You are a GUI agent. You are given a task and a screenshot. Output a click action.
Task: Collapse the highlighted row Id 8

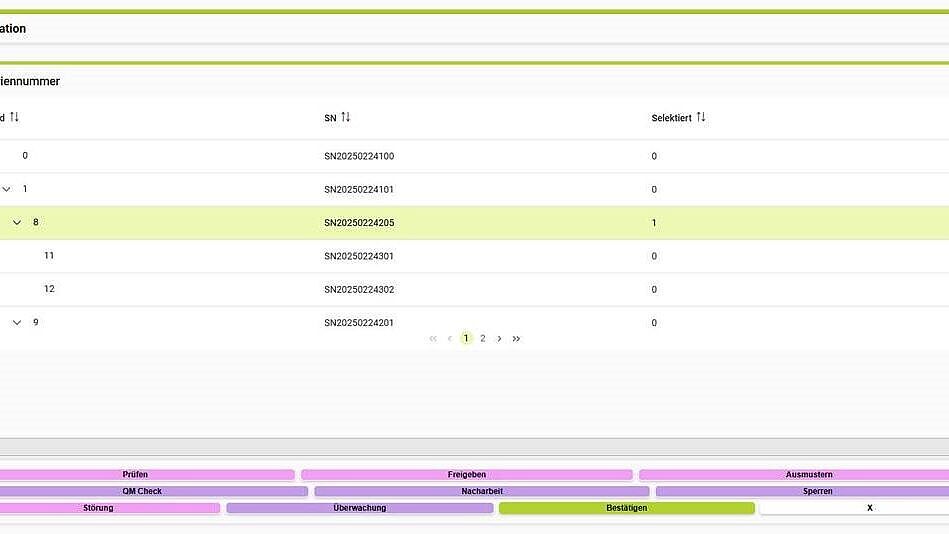pyautogui.click(x=17, y=223)
